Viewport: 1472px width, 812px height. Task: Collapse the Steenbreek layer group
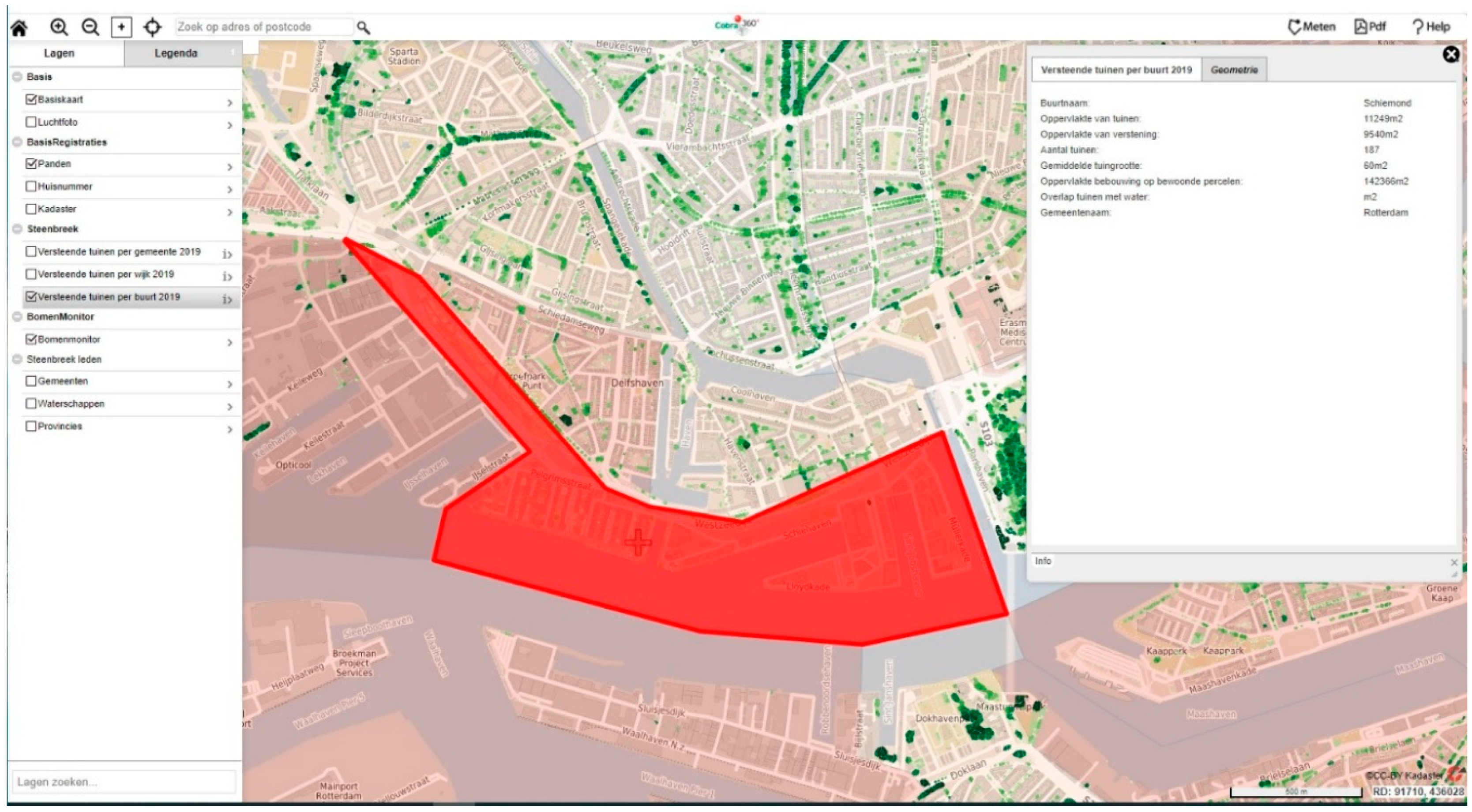[18, 229]
